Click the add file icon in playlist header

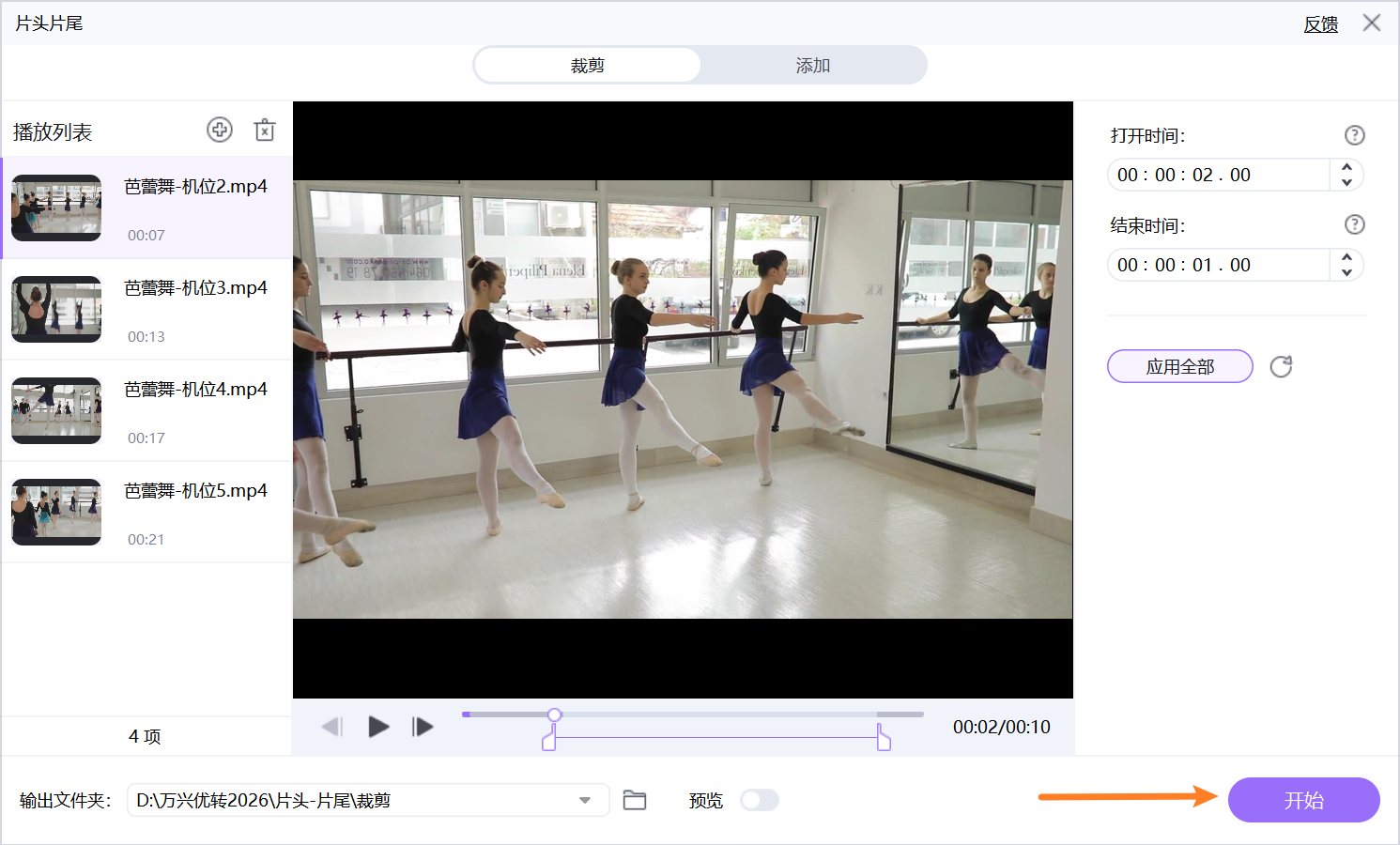pos(220,131)
